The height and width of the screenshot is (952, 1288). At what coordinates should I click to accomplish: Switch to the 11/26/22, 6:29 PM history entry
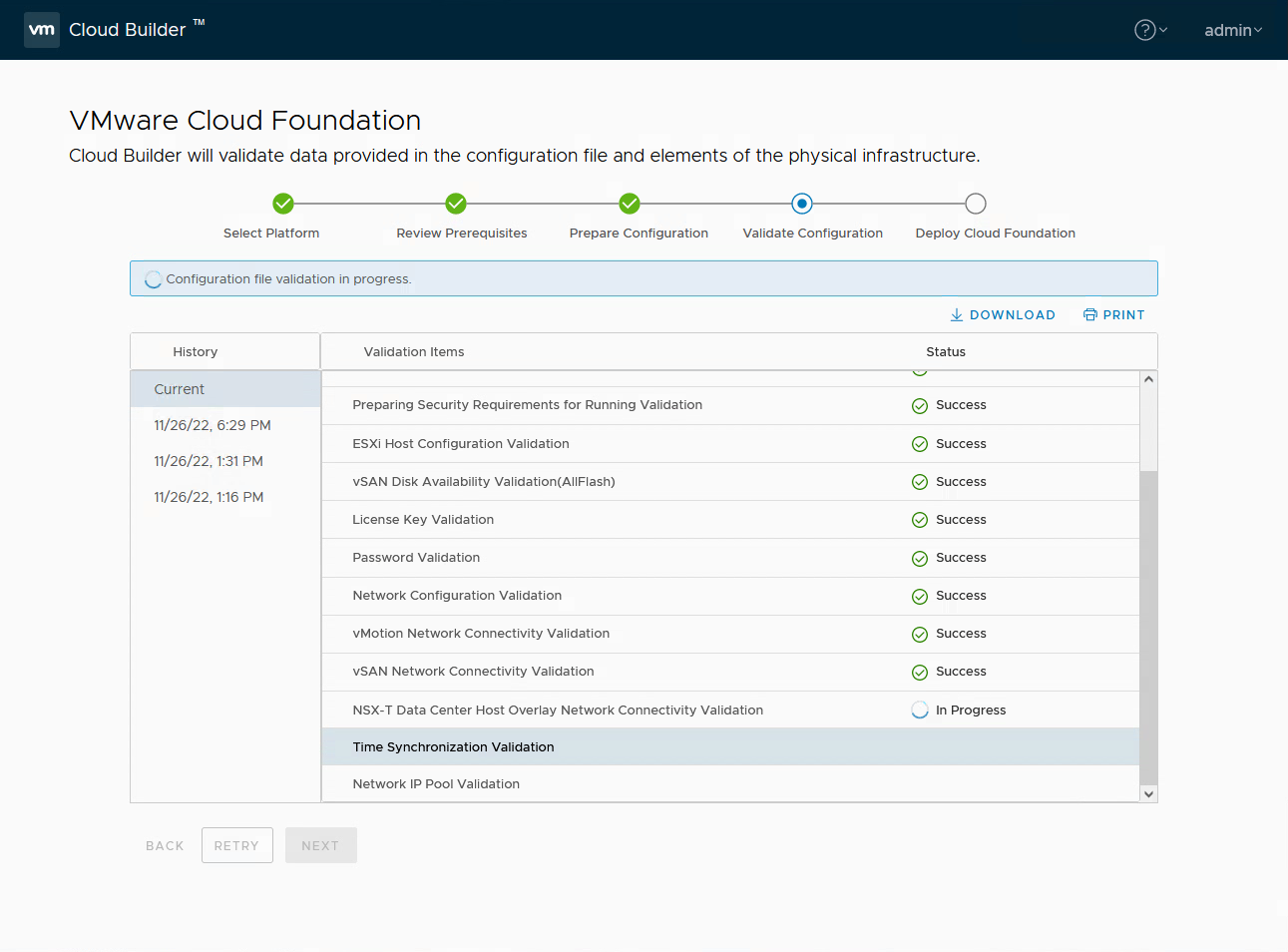pos(211,424)
